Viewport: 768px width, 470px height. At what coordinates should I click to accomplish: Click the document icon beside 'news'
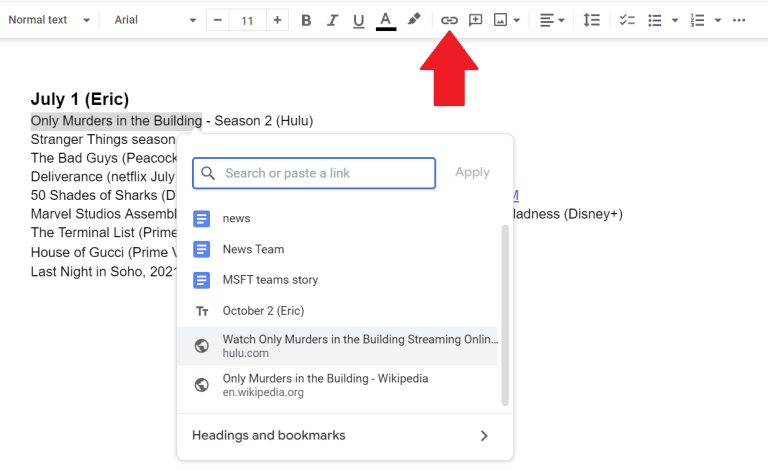click(201, 218)
